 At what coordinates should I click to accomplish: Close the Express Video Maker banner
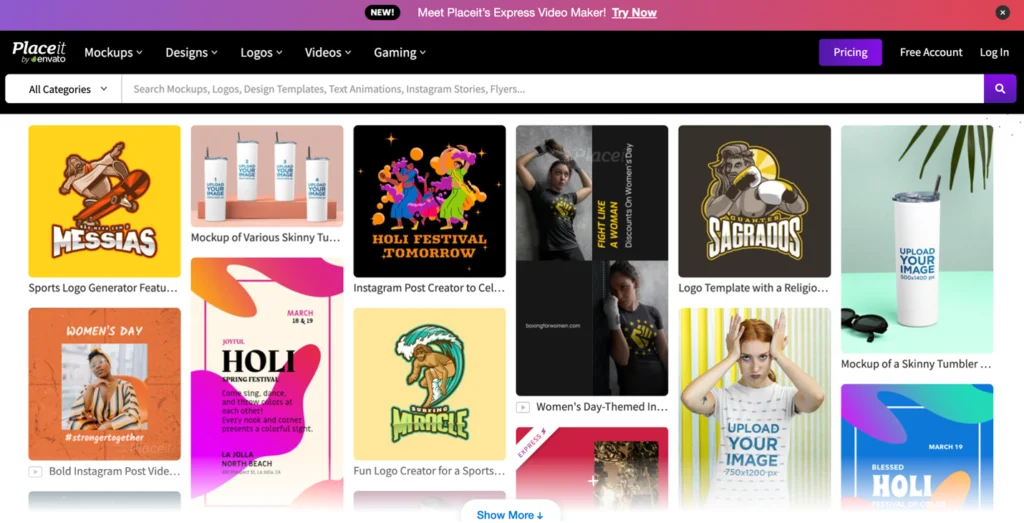[1002, 13]
